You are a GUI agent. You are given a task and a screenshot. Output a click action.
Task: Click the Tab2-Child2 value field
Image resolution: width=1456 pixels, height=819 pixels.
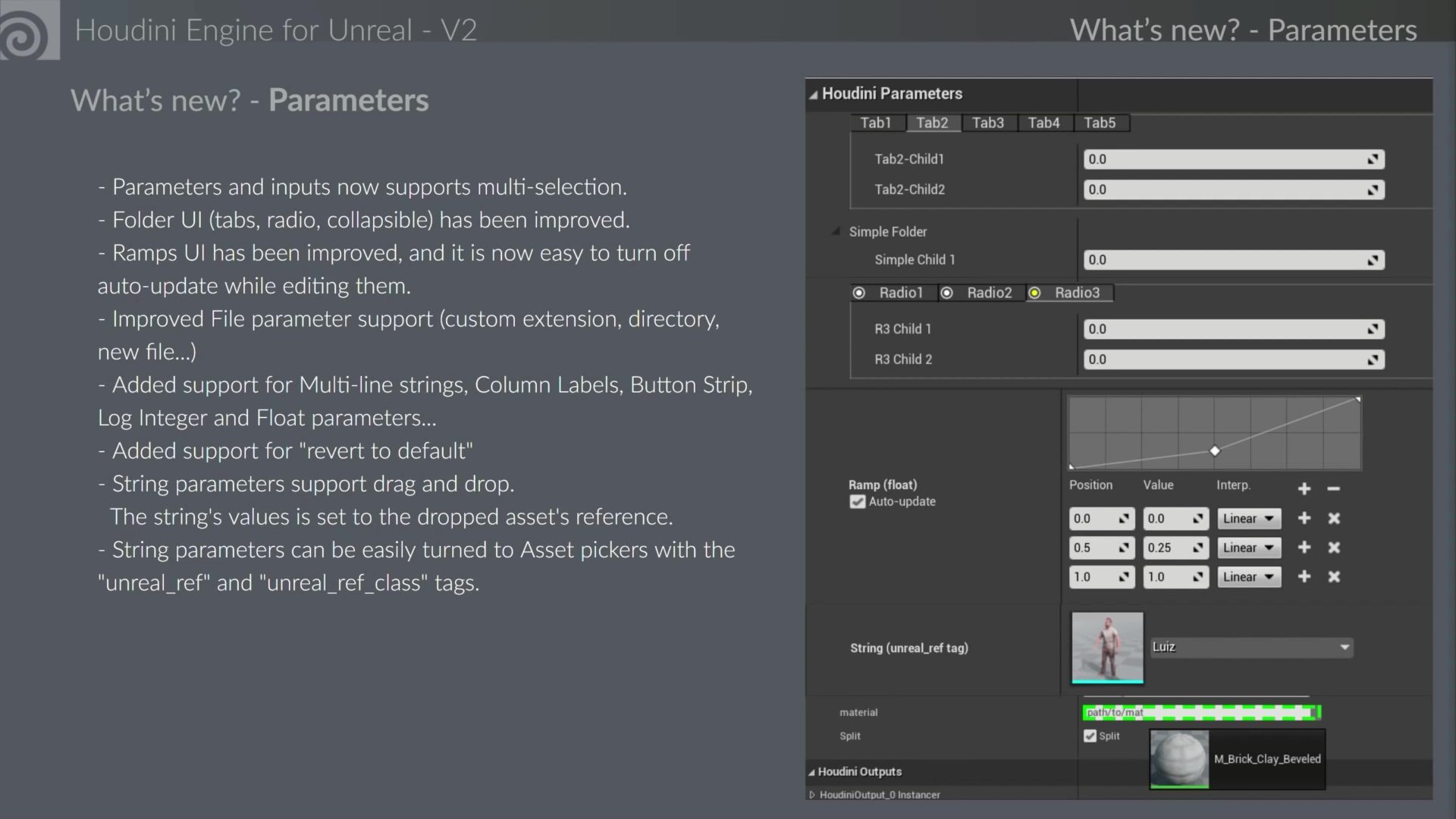coord(1234,190)
